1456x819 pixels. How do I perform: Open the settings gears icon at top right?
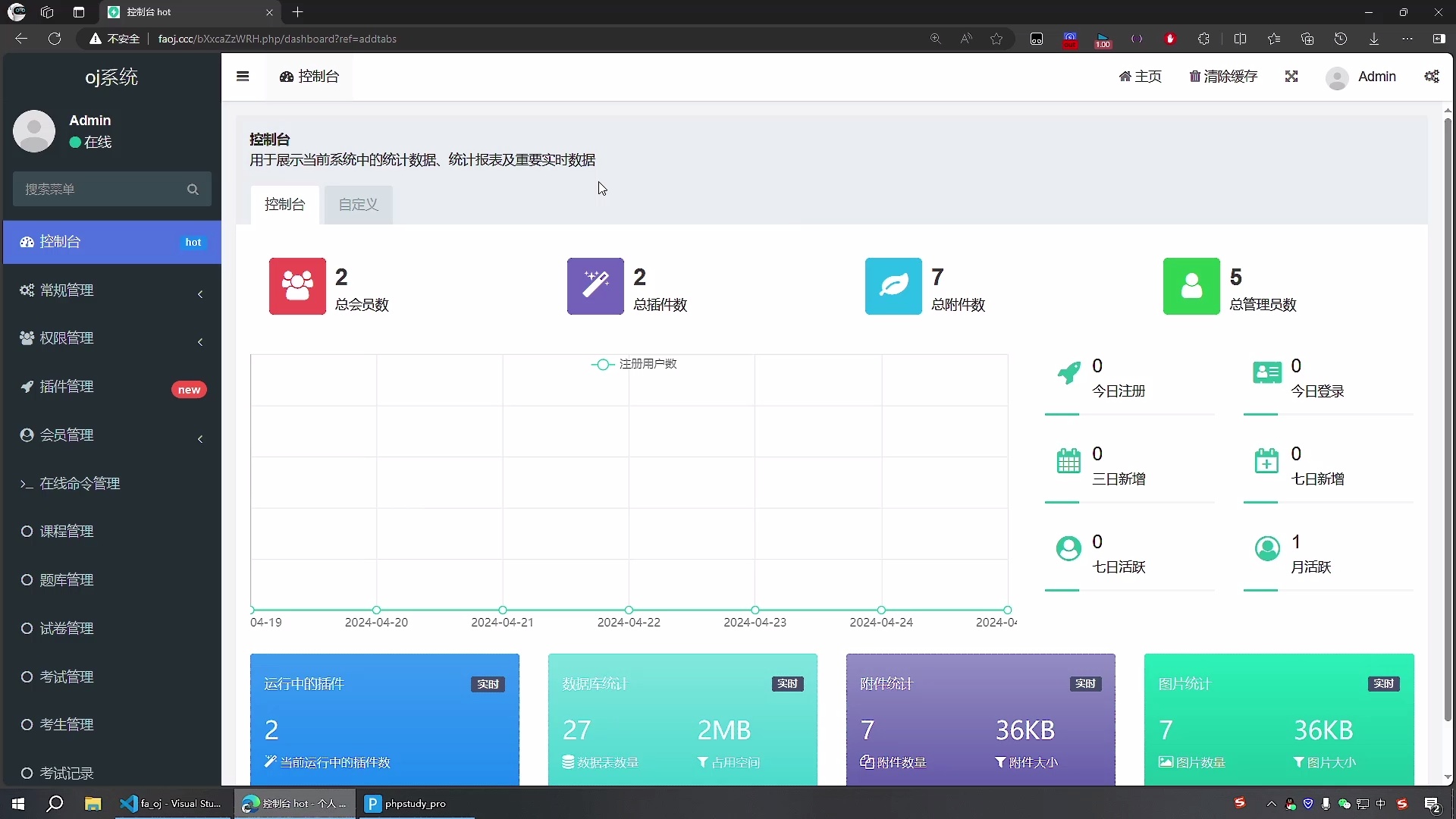[x=1432, y=77]
